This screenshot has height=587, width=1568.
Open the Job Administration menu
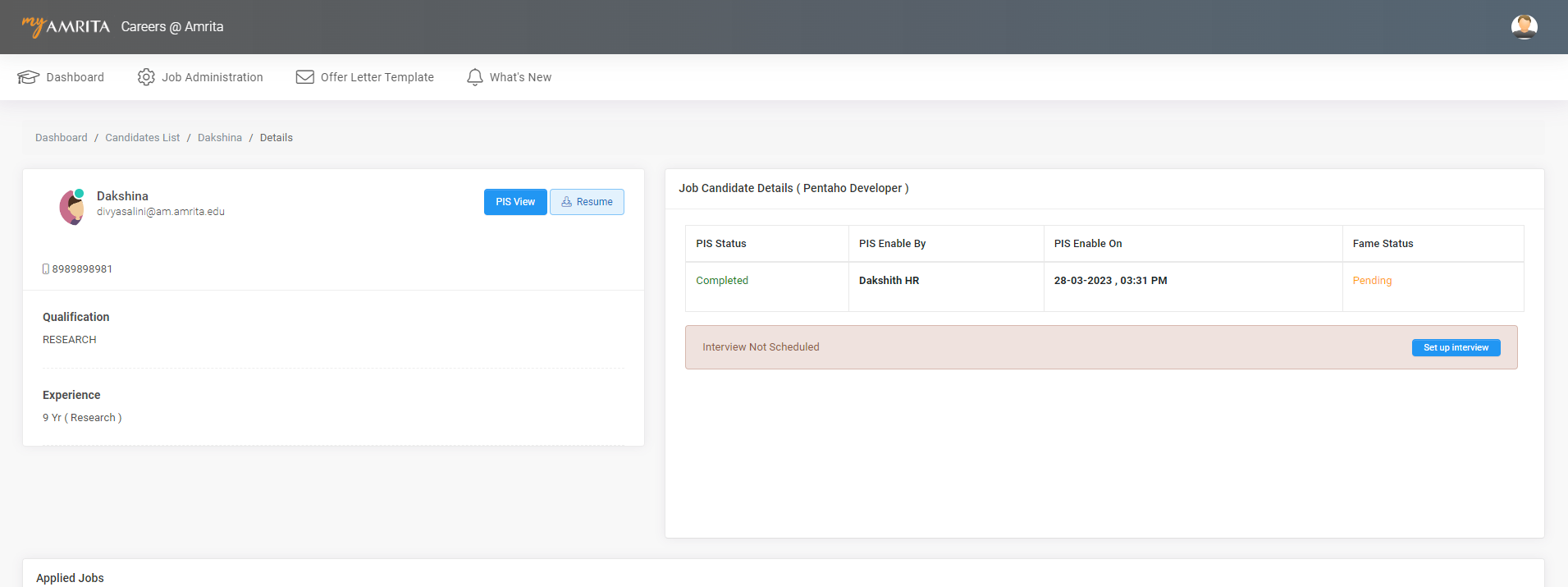tap(212, 77)
